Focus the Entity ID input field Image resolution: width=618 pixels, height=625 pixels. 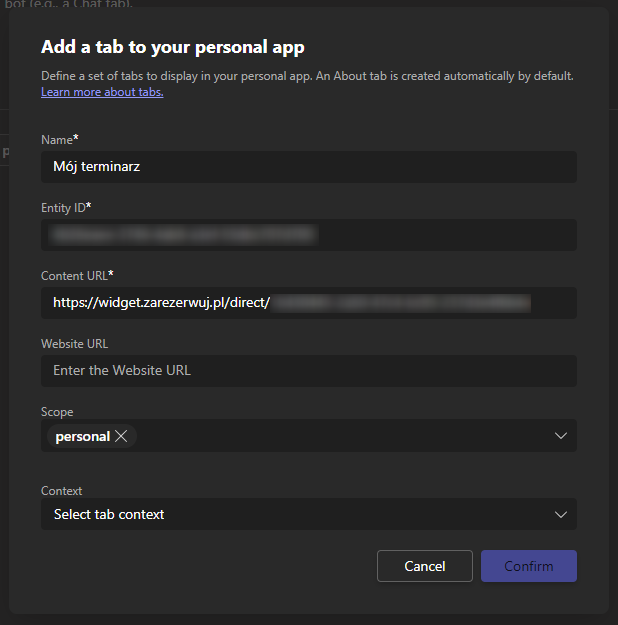[308, 235]
